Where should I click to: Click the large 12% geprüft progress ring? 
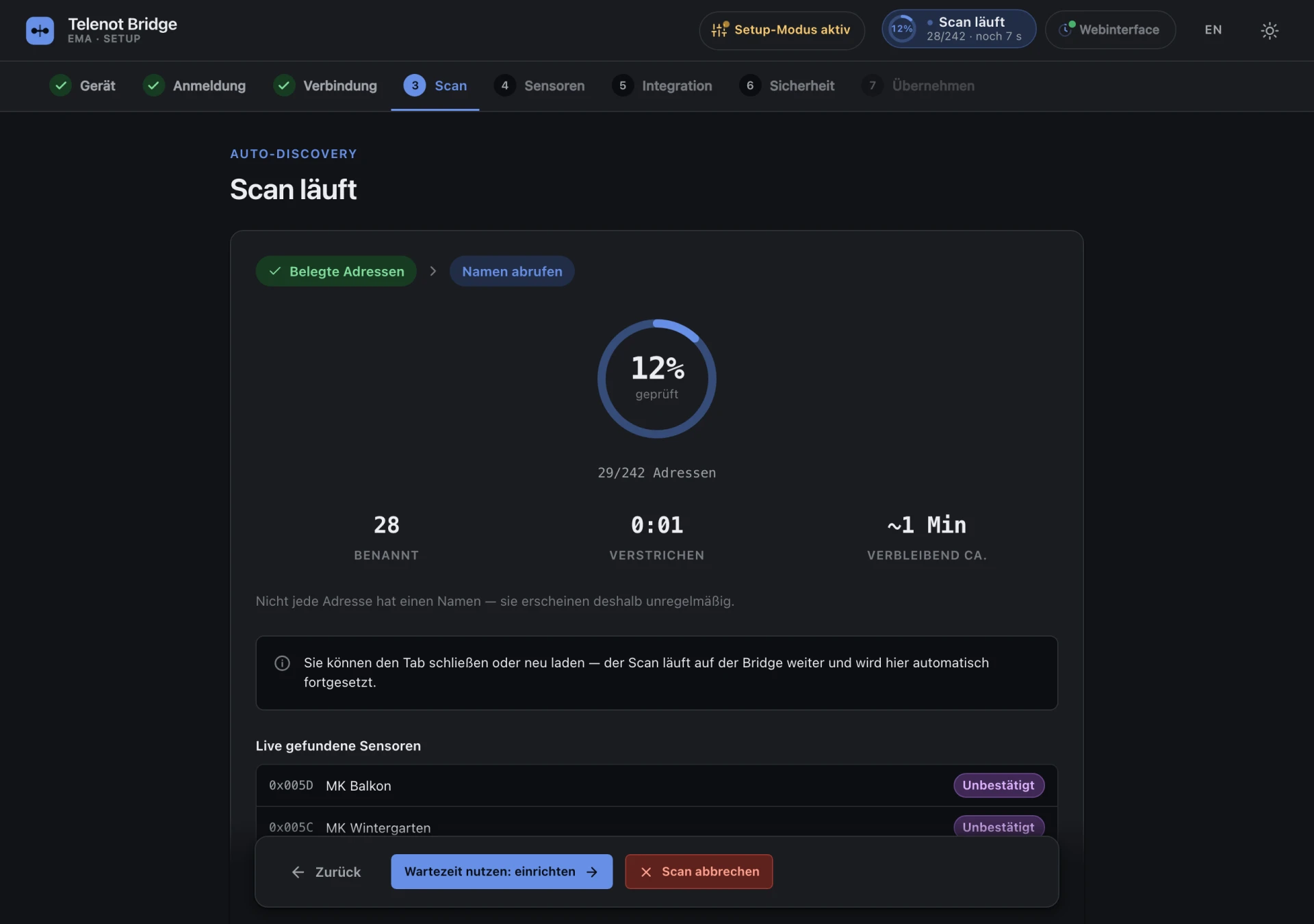coord(657,378)
